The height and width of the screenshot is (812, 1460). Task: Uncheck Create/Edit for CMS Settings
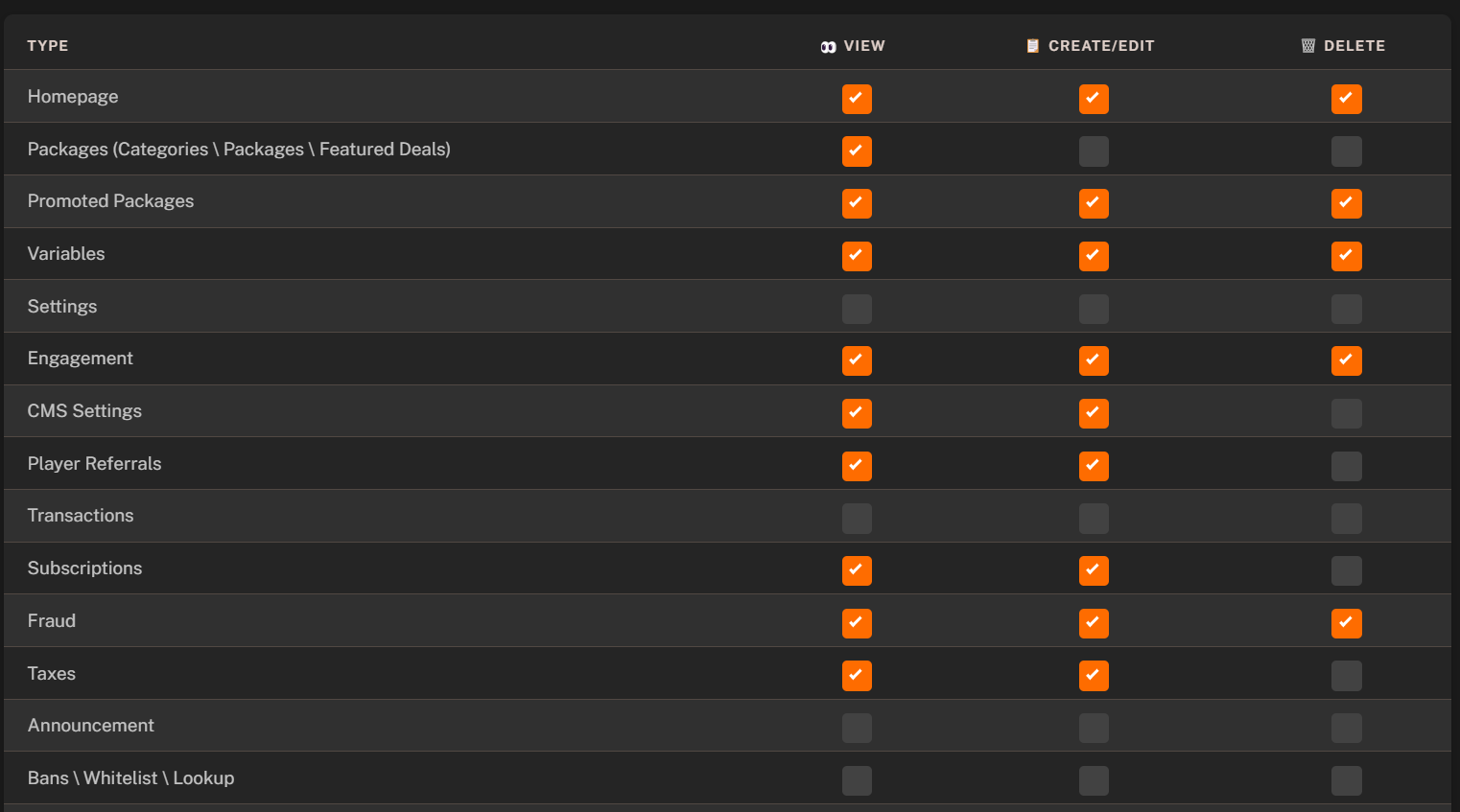[1094, 413]
